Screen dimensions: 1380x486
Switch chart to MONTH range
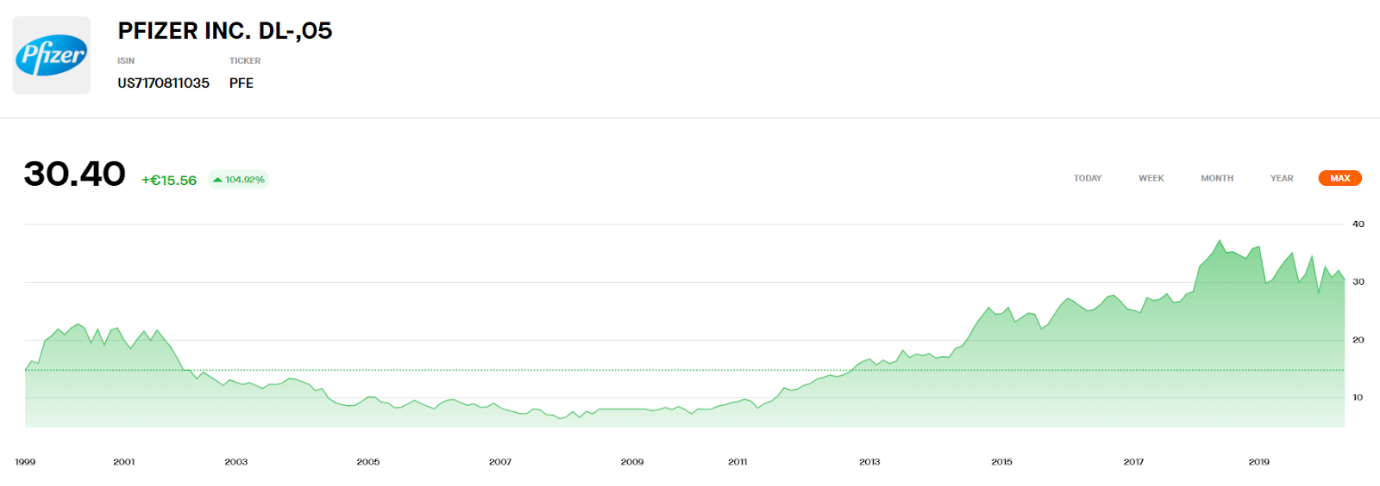[x=1217, y=178]
